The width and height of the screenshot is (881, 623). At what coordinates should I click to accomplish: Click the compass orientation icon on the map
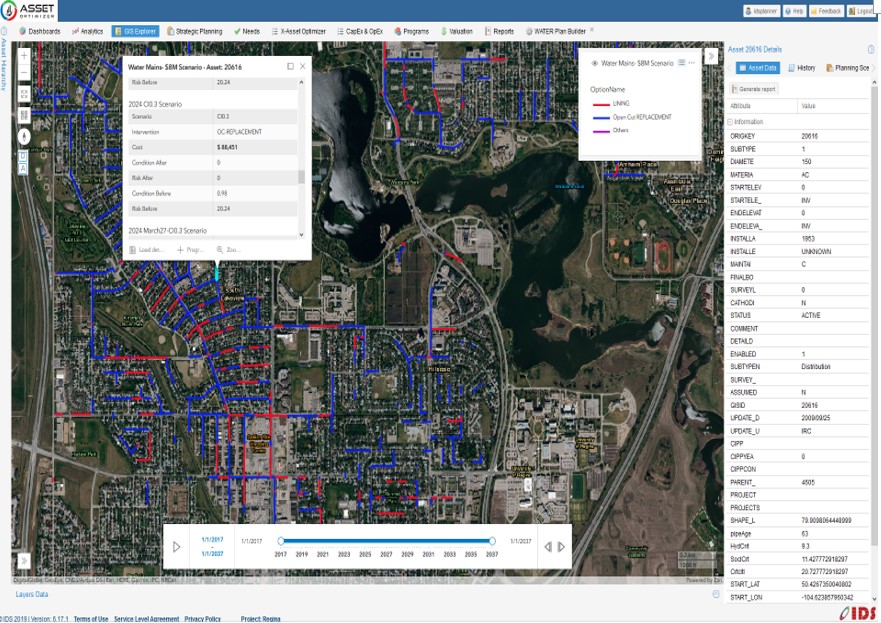(x=24, y=136)
